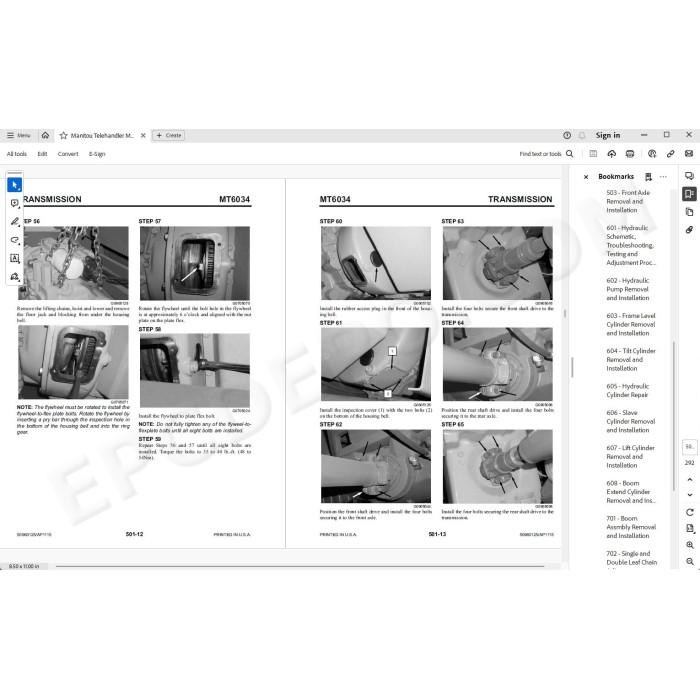The image size is (700, 700).
Task: Click the current page number field
Action: click(x=689, y=447)
